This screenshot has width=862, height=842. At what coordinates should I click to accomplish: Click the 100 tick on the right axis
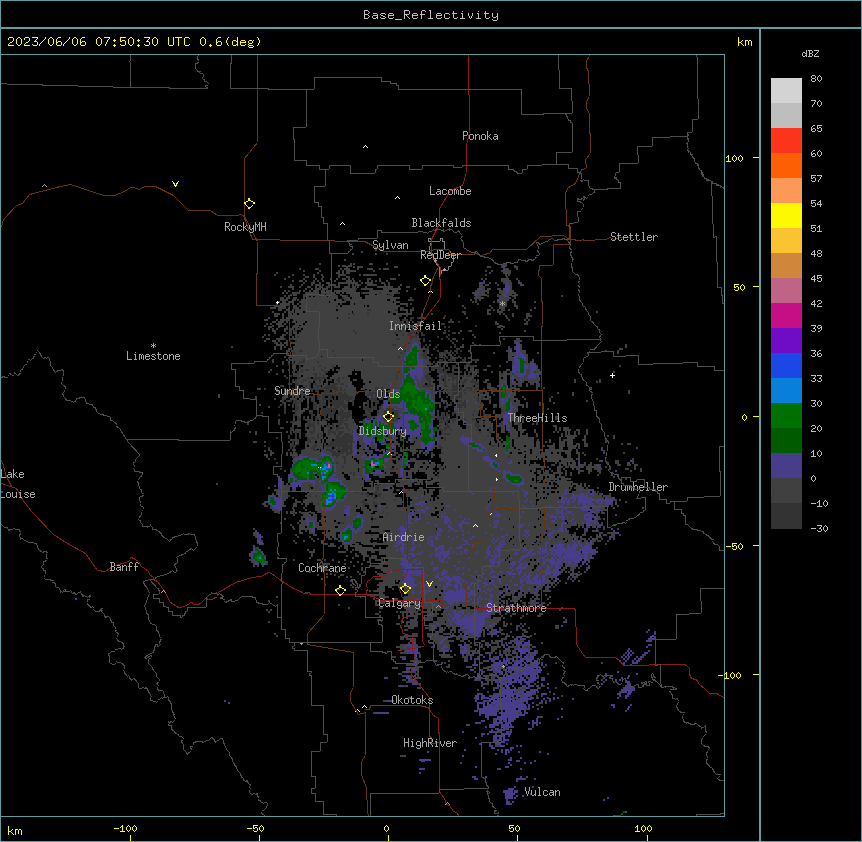[734, 158]
